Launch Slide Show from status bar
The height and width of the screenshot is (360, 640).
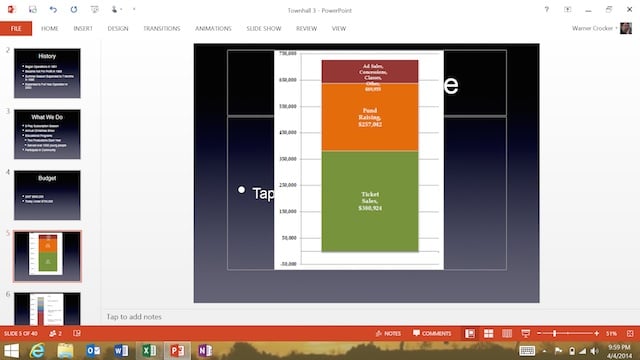(x=526, y=333)
